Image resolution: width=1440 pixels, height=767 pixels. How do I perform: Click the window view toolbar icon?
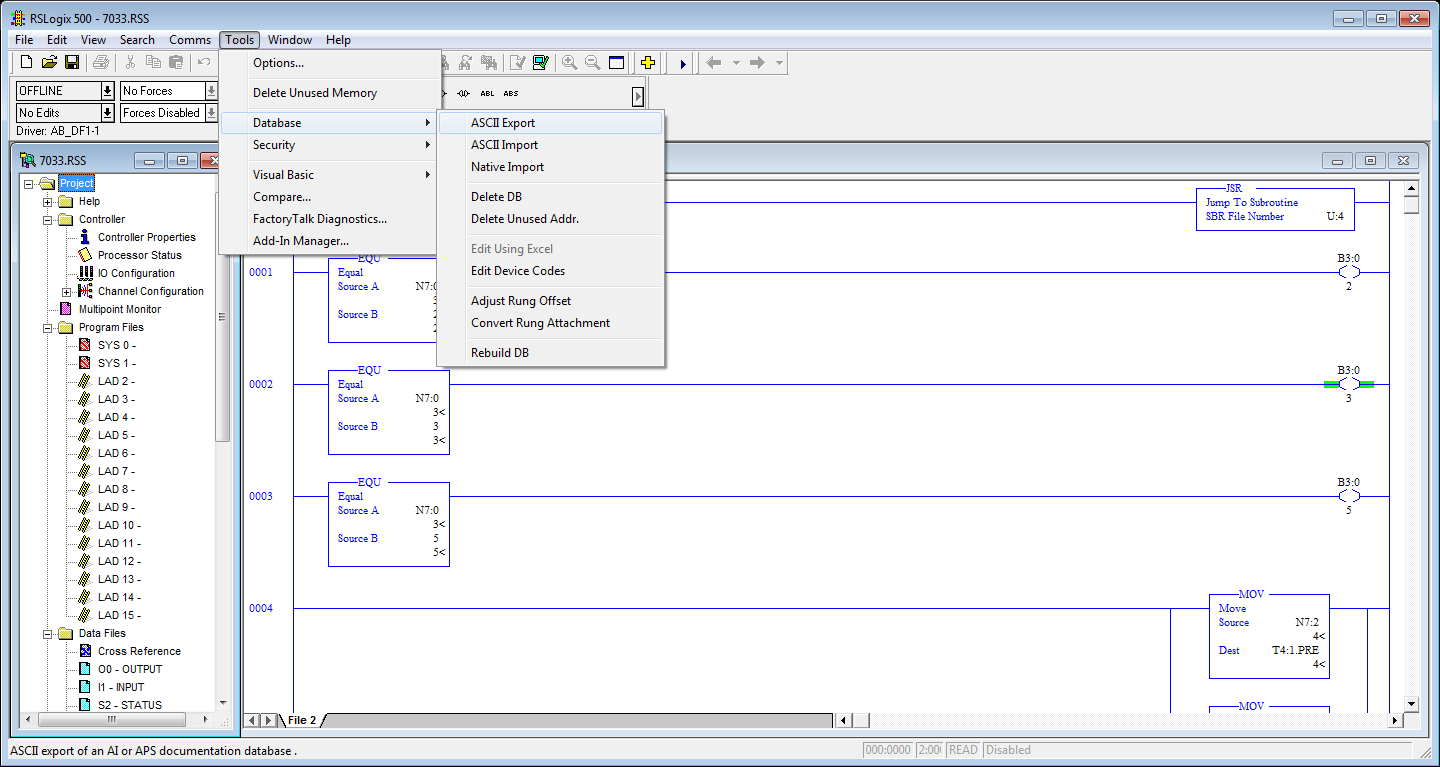tap(617, 62)
